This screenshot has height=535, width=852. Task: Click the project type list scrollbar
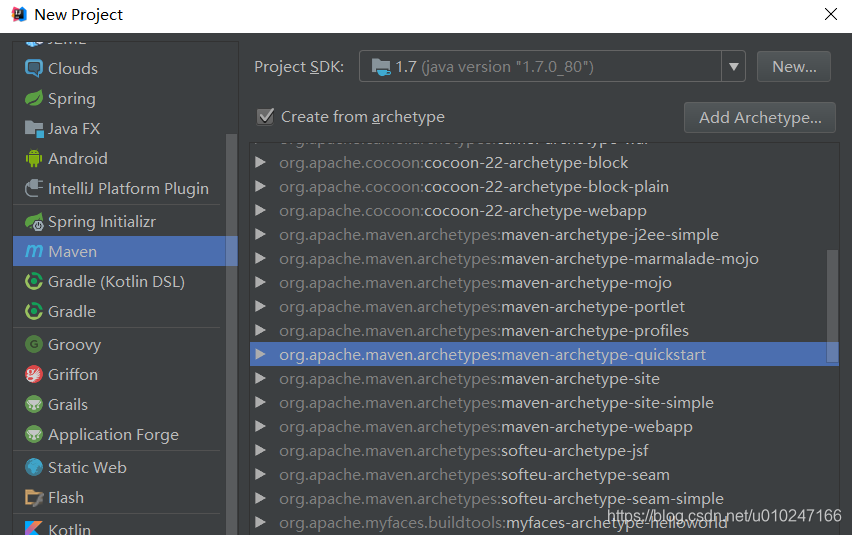point(231,334)
